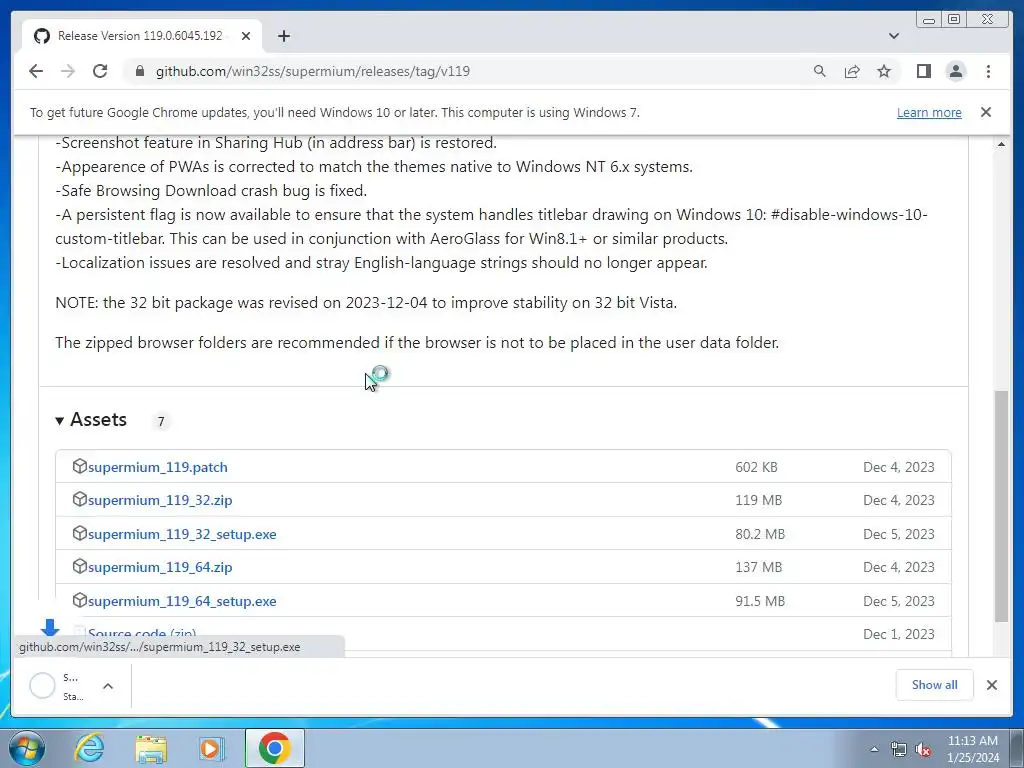View site information lock icon
Viewport: 1024px width, 768px height.
pos(139,71)
